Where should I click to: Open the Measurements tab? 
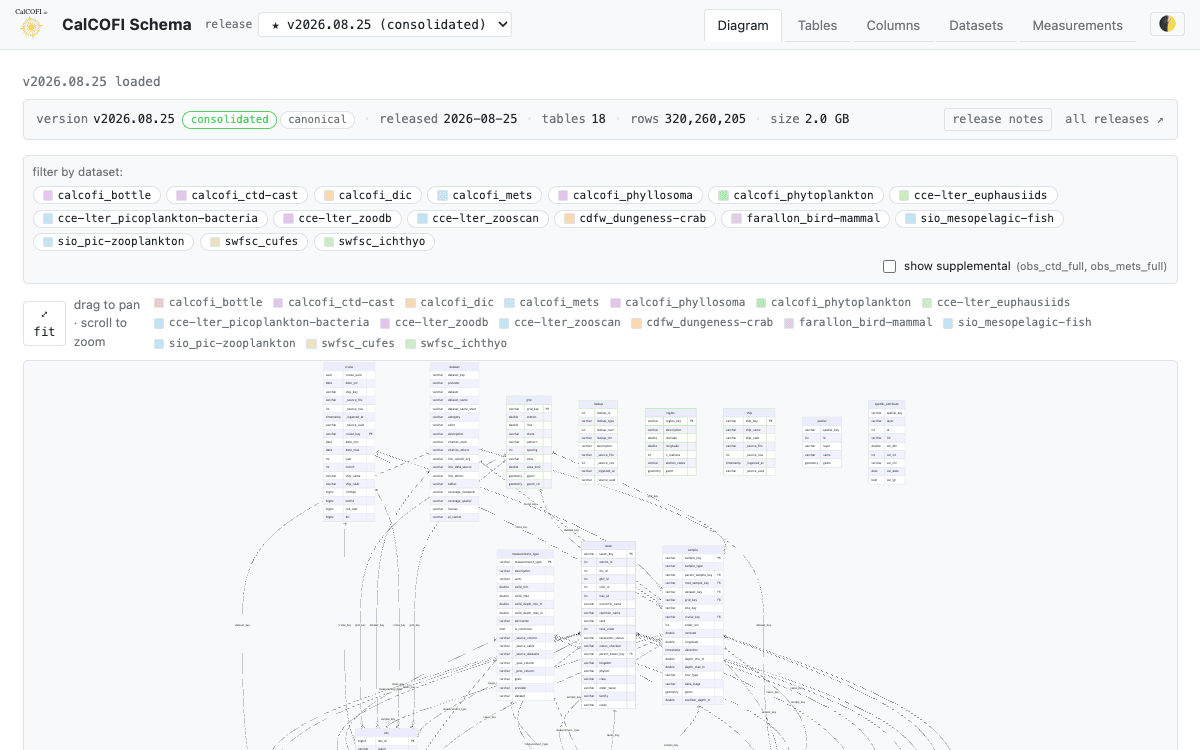[x=1078, y=25]
